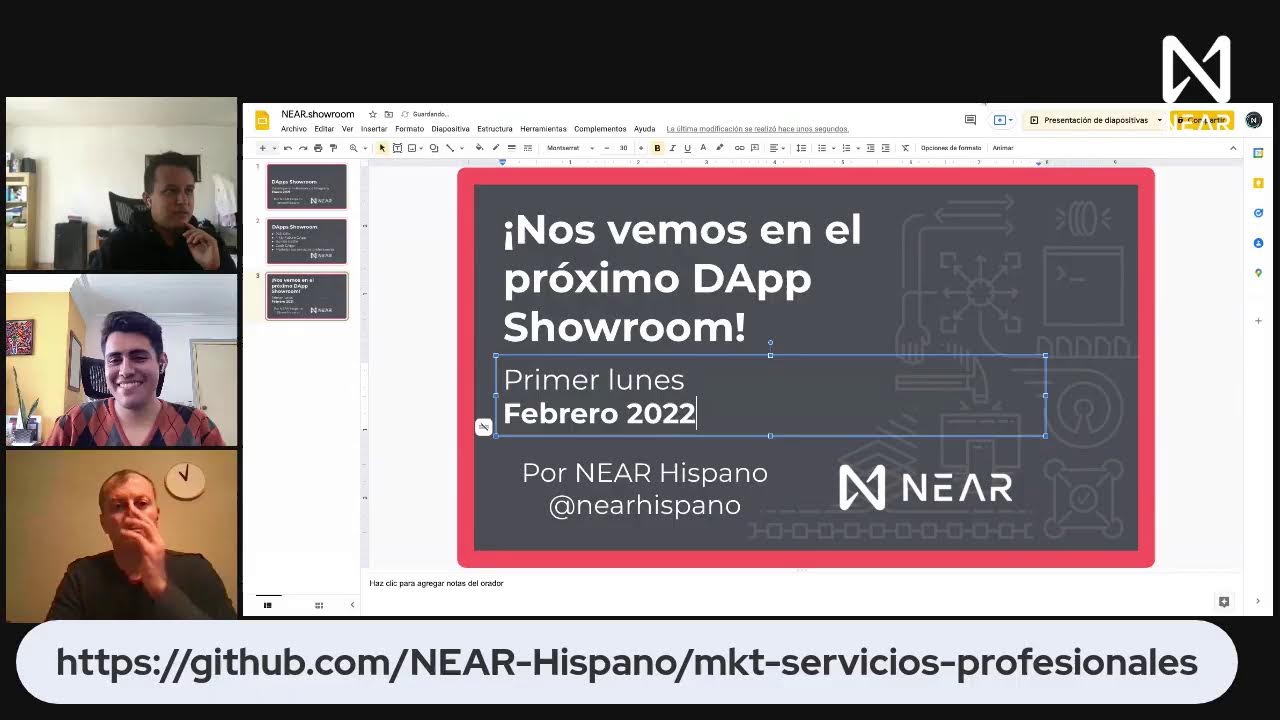
Task: Toggle Underline formatting
Action: coord(687,148)
